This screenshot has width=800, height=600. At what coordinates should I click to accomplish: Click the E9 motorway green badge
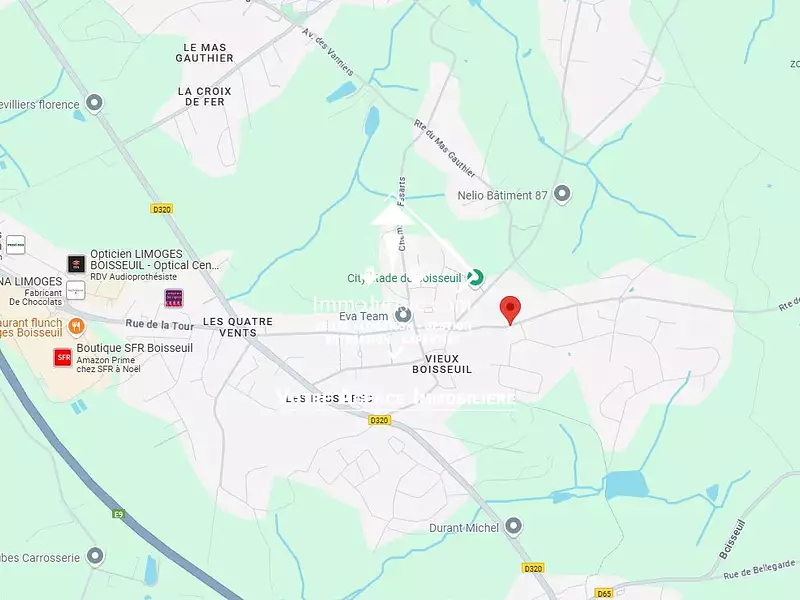(118, 514)
